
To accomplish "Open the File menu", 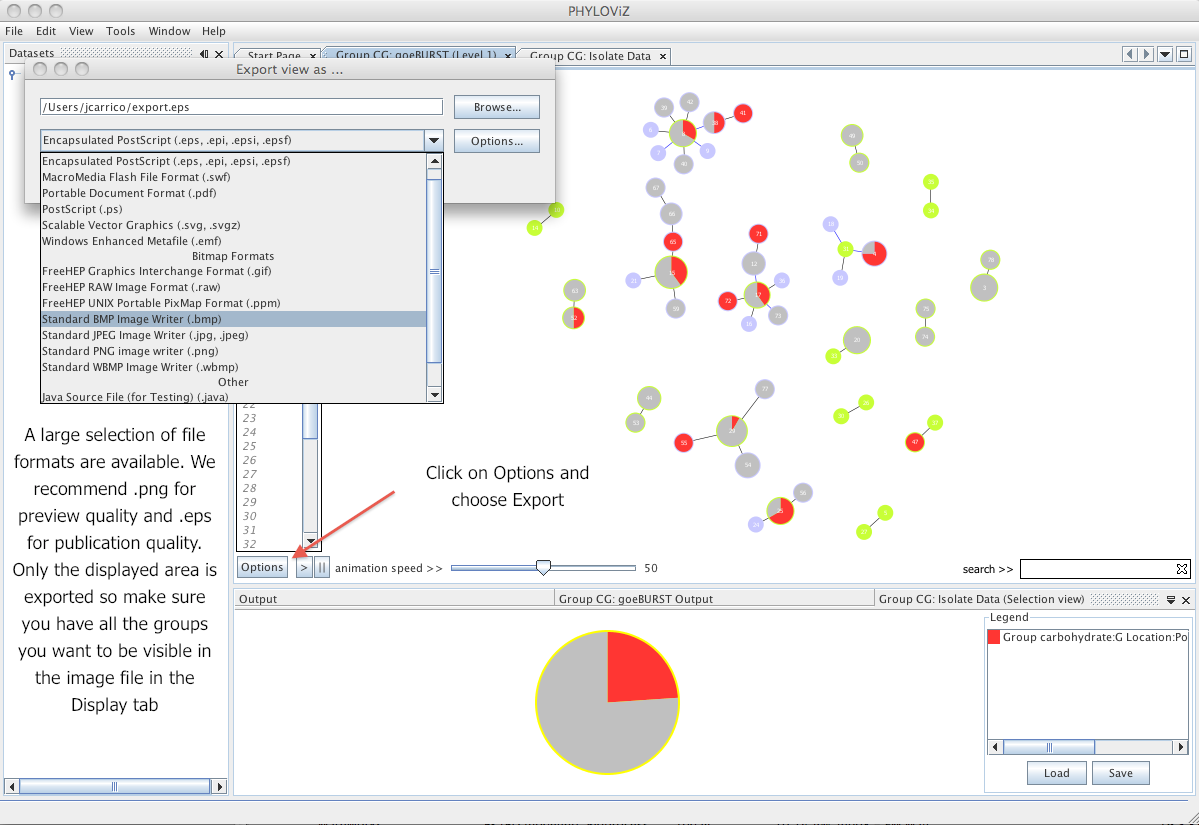I will coord(14,31).
